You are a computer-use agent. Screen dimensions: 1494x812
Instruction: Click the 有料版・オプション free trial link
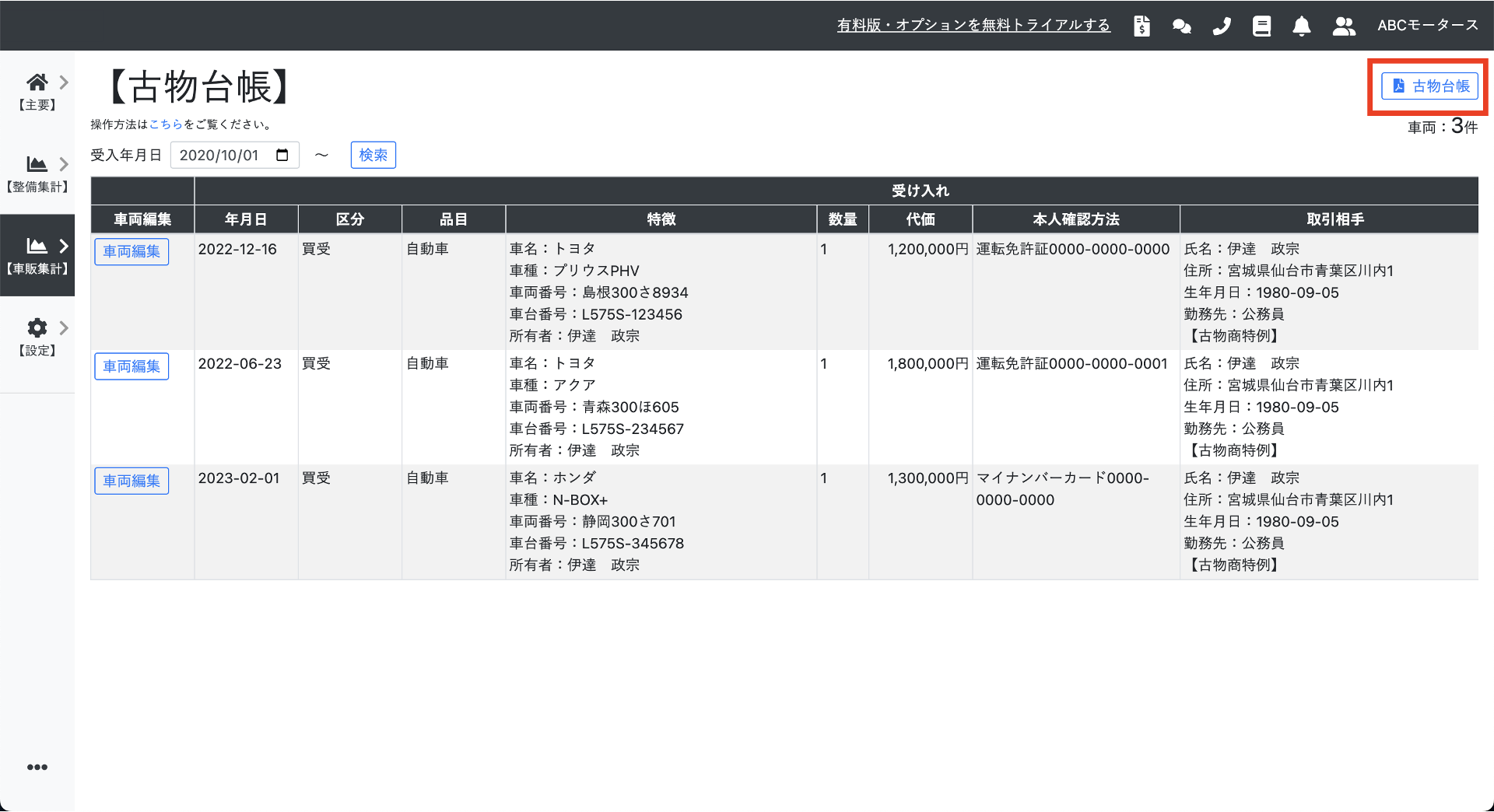coord(973,26)
